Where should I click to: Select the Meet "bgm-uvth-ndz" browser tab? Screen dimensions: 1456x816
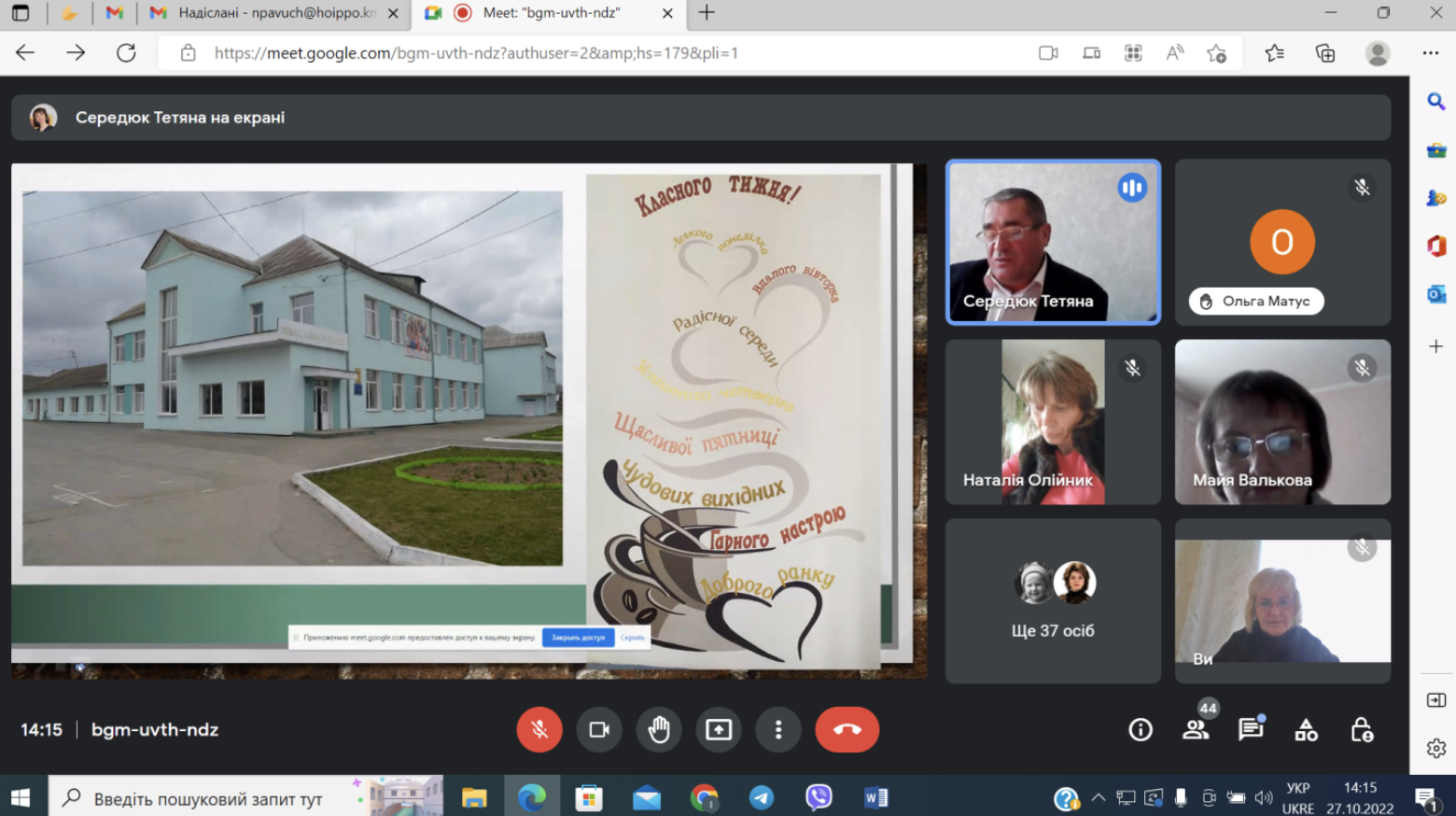pyautogui.click(x=551, y=13)
